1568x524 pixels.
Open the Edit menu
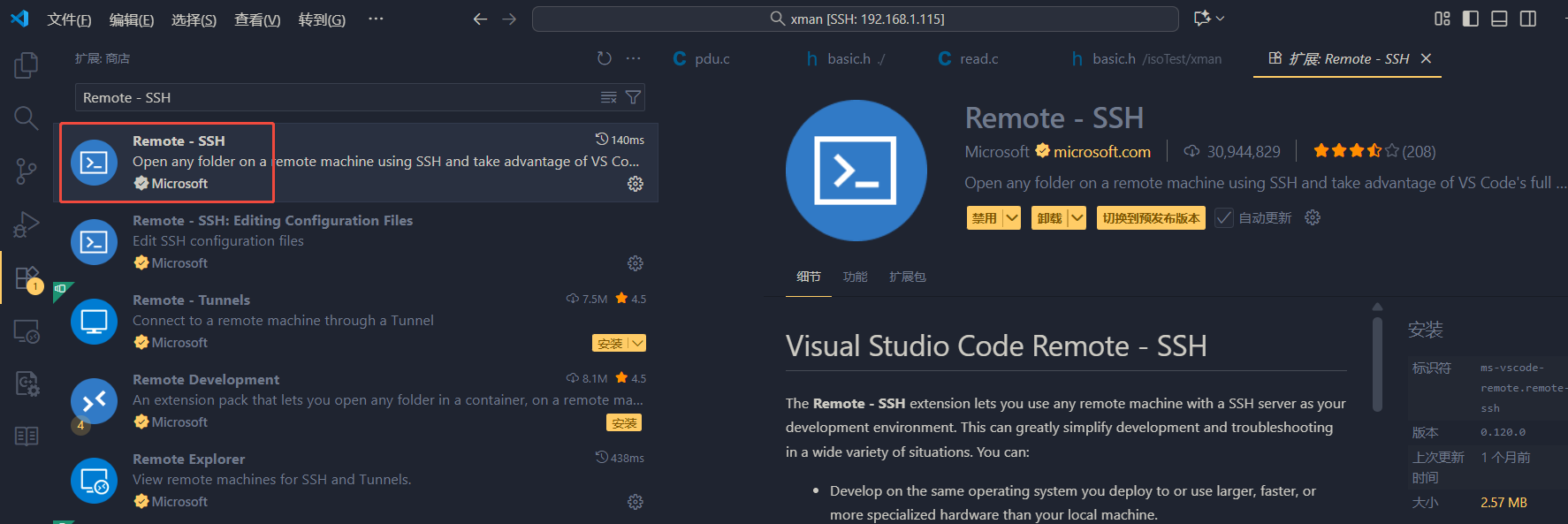(x=132, y=19)
